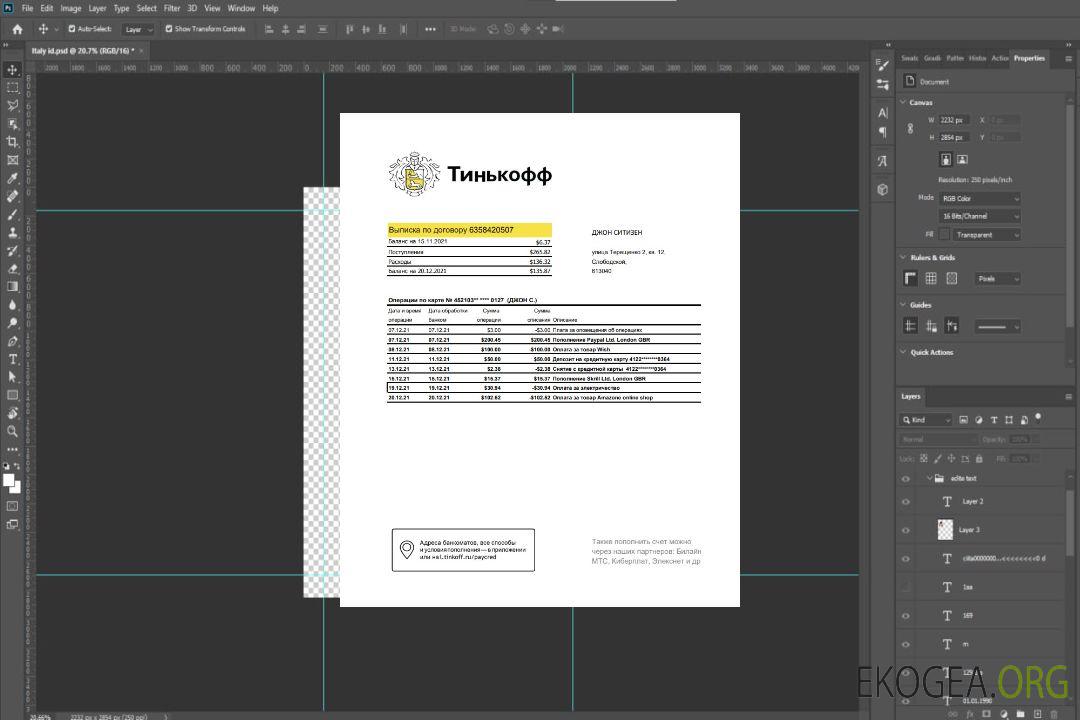Select the Pen tool

pyautogui.click(x=12, y=341)
